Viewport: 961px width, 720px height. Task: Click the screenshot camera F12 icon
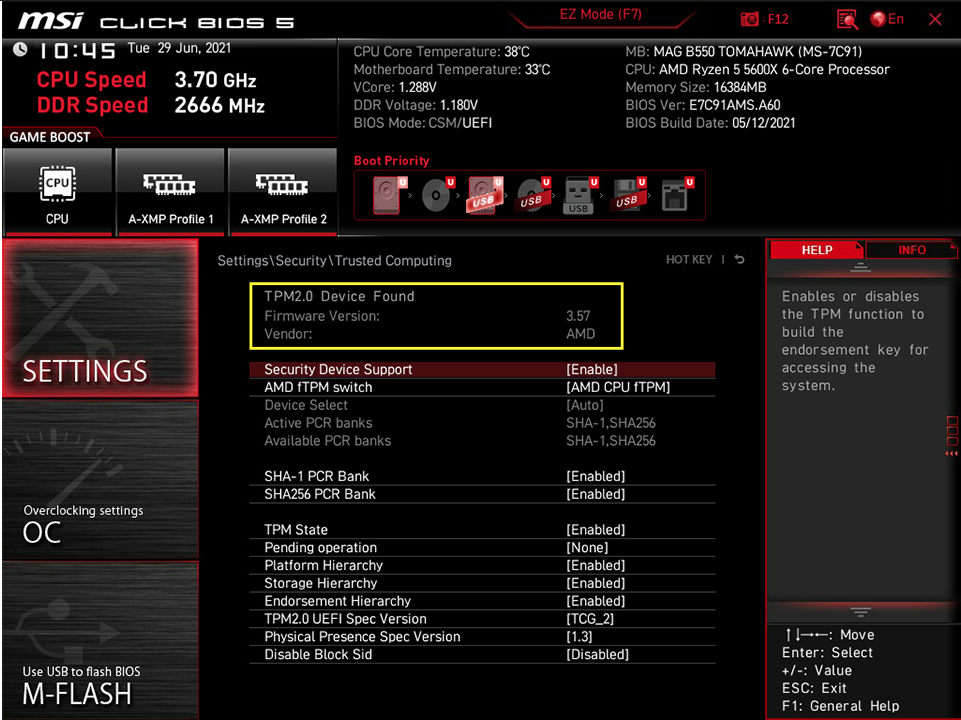(749, 20)
